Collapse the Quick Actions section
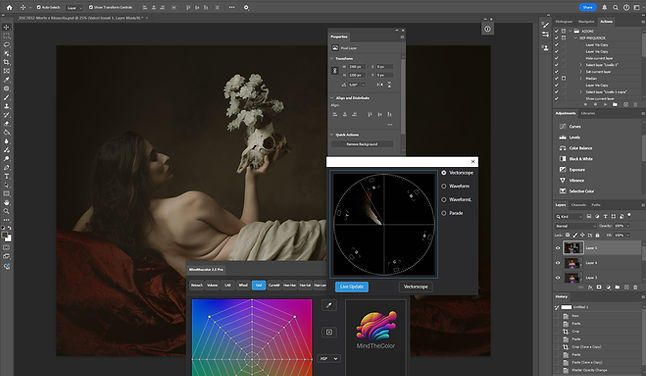This screenshot has width=646, height=376. coord(332,135)
